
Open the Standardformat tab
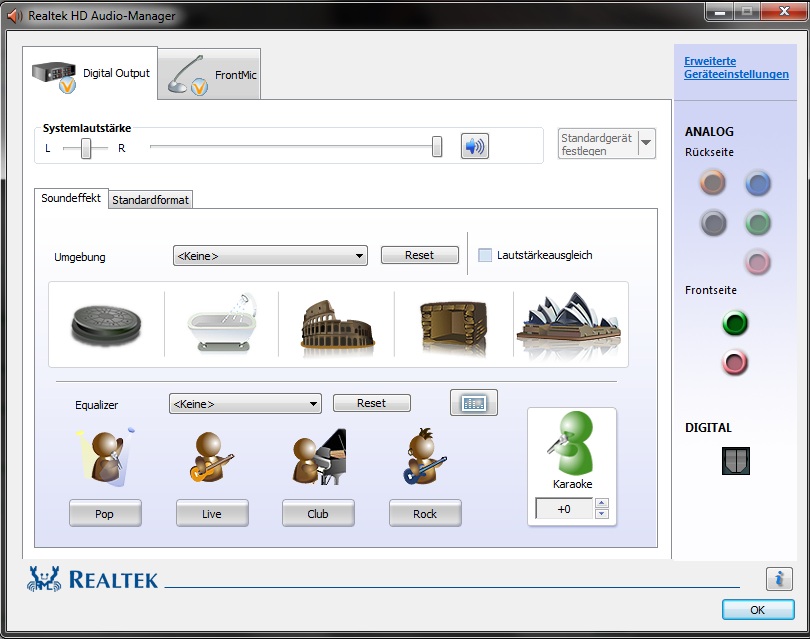click(x=150, y=200)
